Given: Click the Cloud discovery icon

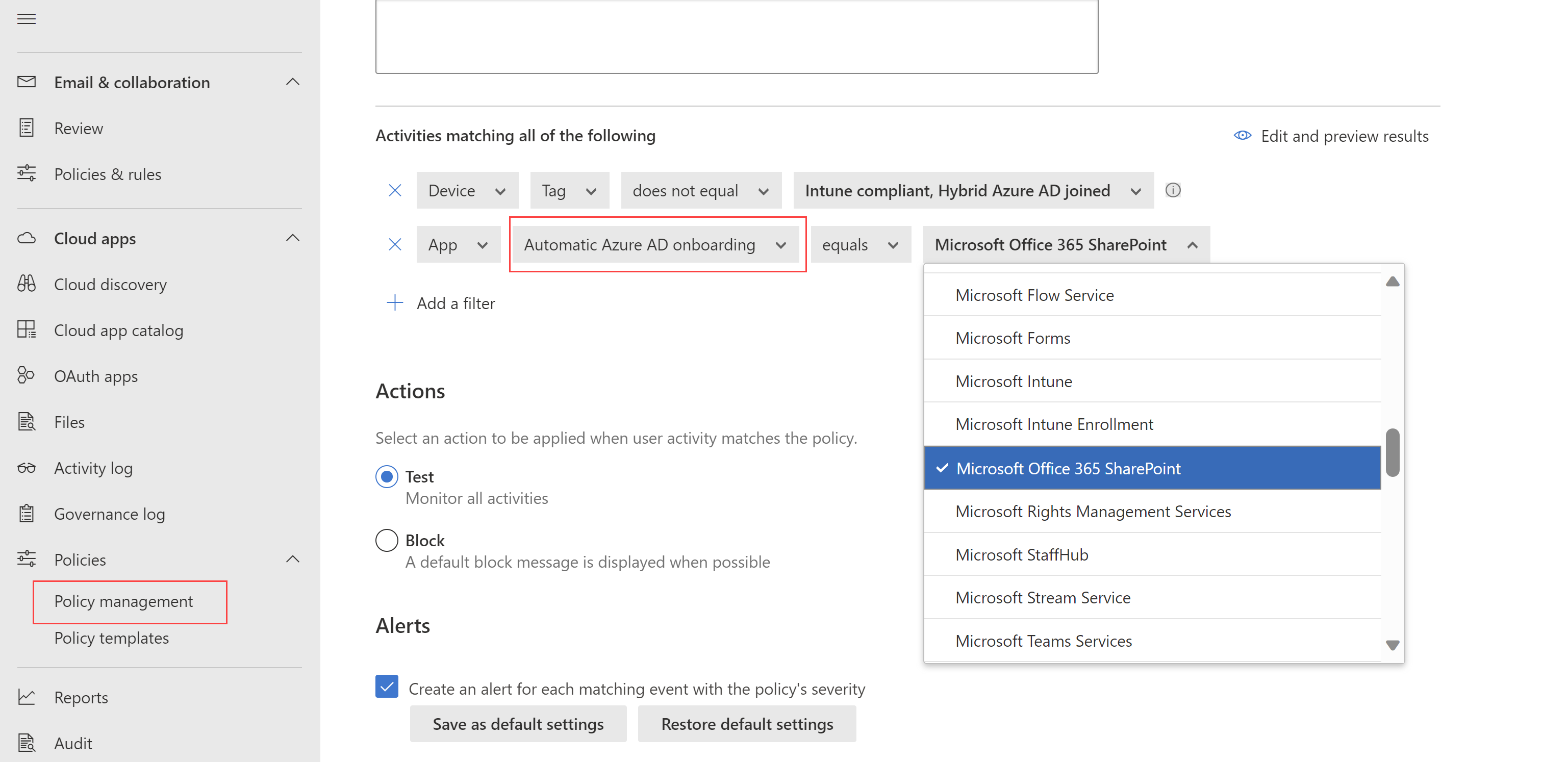Looking at the screenshot, I should click(28, 284).
